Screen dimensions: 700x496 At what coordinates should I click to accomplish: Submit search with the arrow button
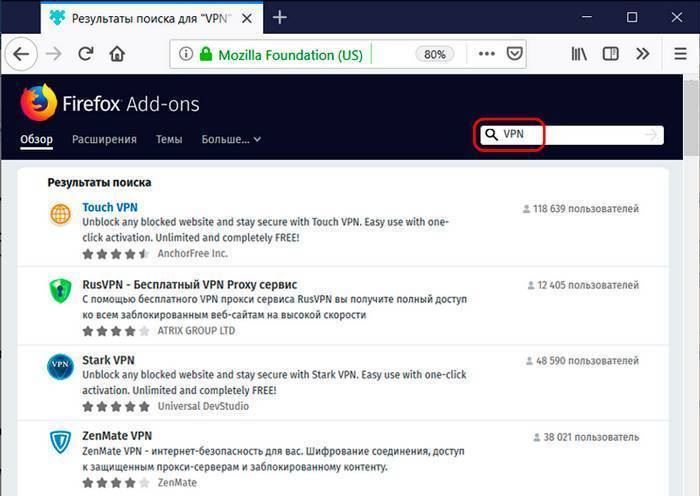pyautogui.click(x=651, y=135)
